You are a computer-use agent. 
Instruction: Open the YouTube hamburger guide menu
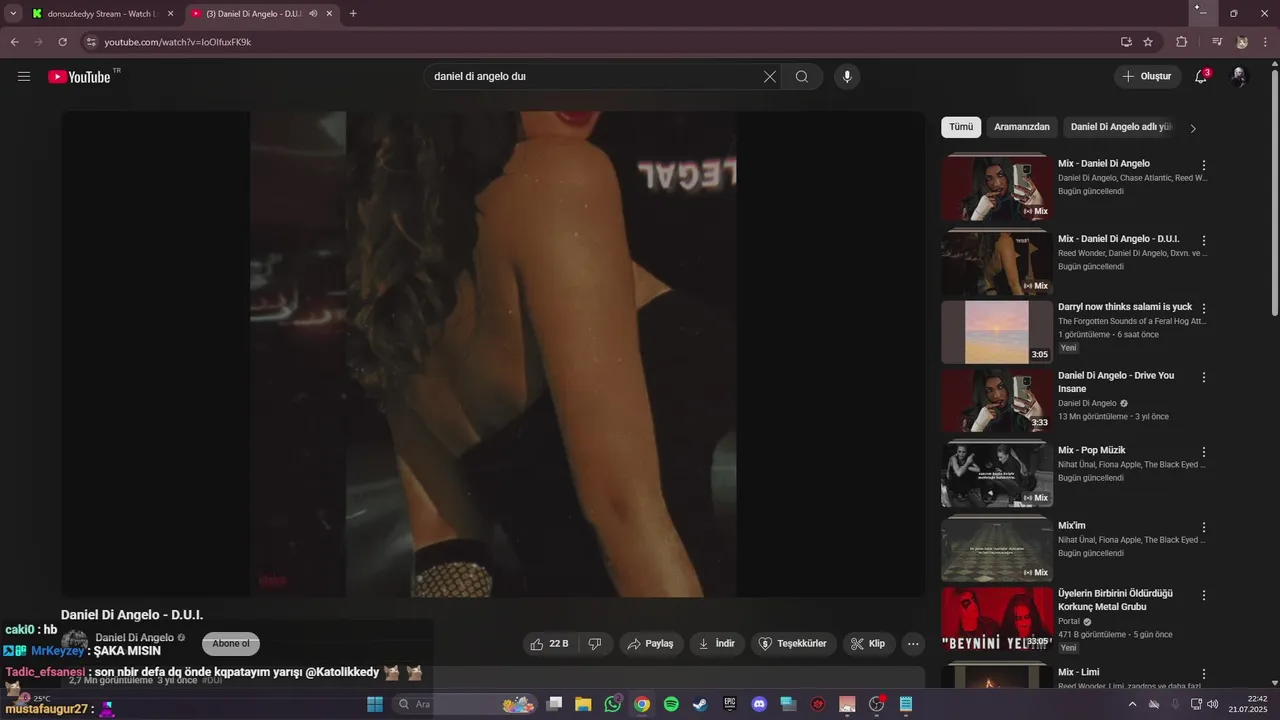24,77
